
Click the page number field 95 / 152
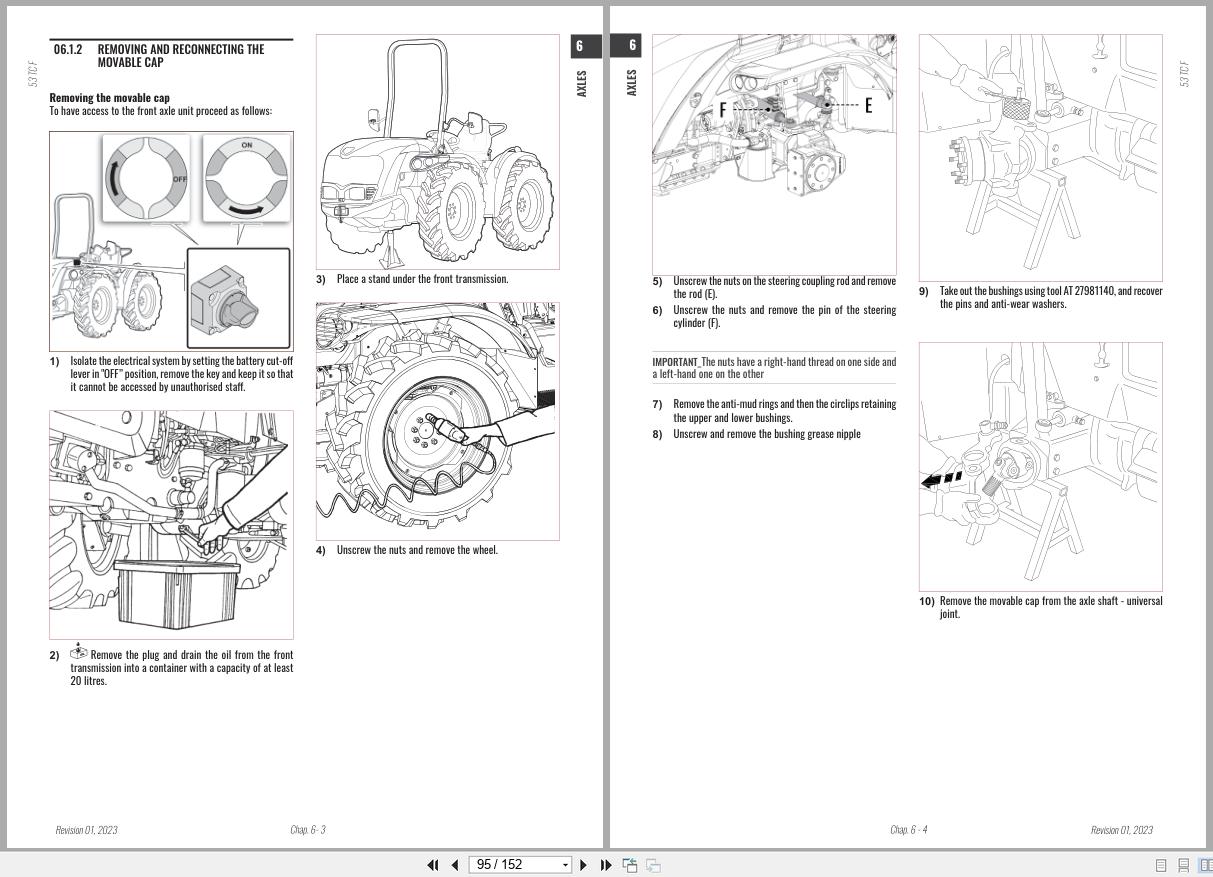coord(514,865)
